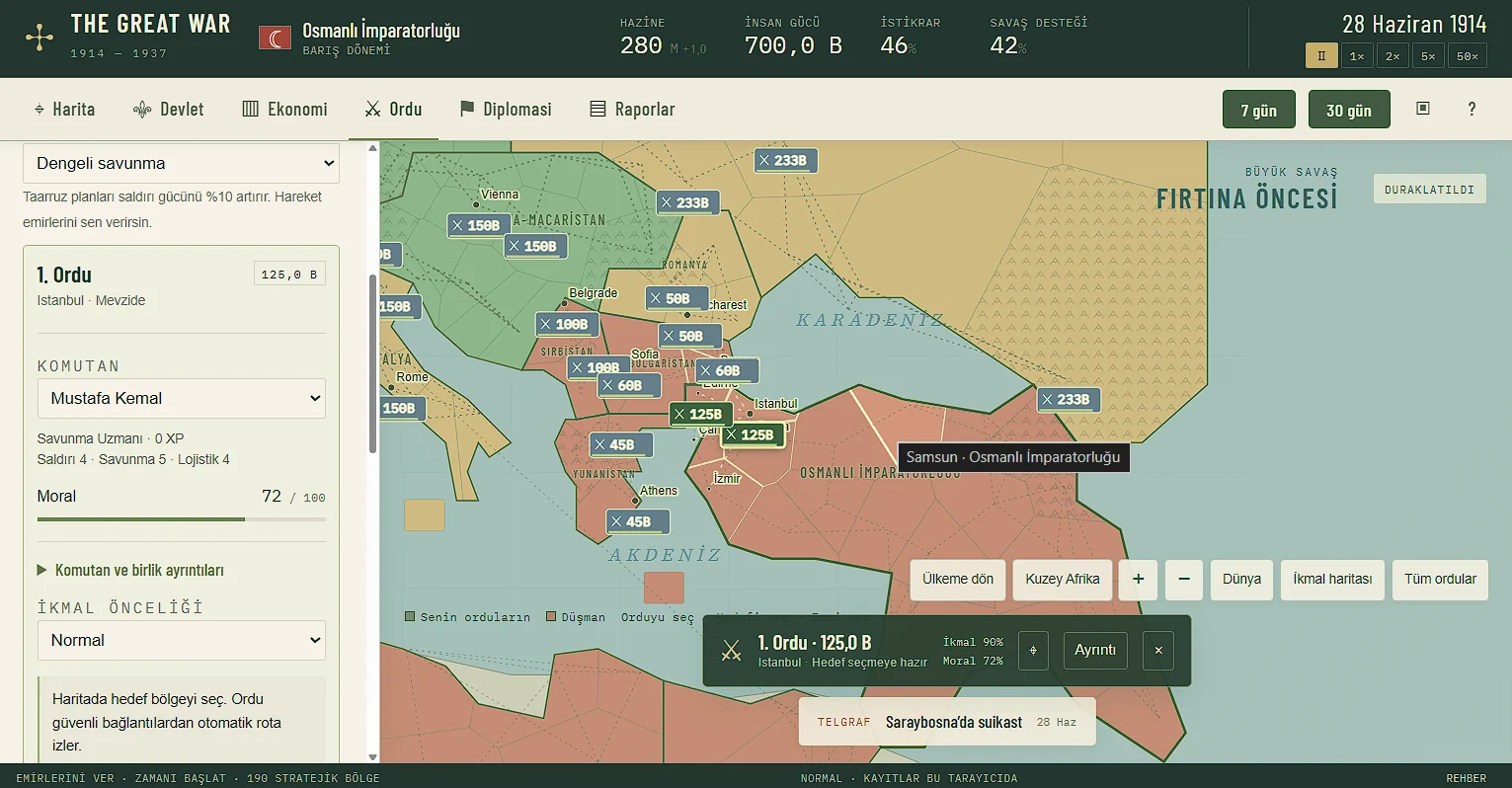Open the Devlet tab
Image resolution: width=1512 pixels, height=788 pixels.
point(169,109)
